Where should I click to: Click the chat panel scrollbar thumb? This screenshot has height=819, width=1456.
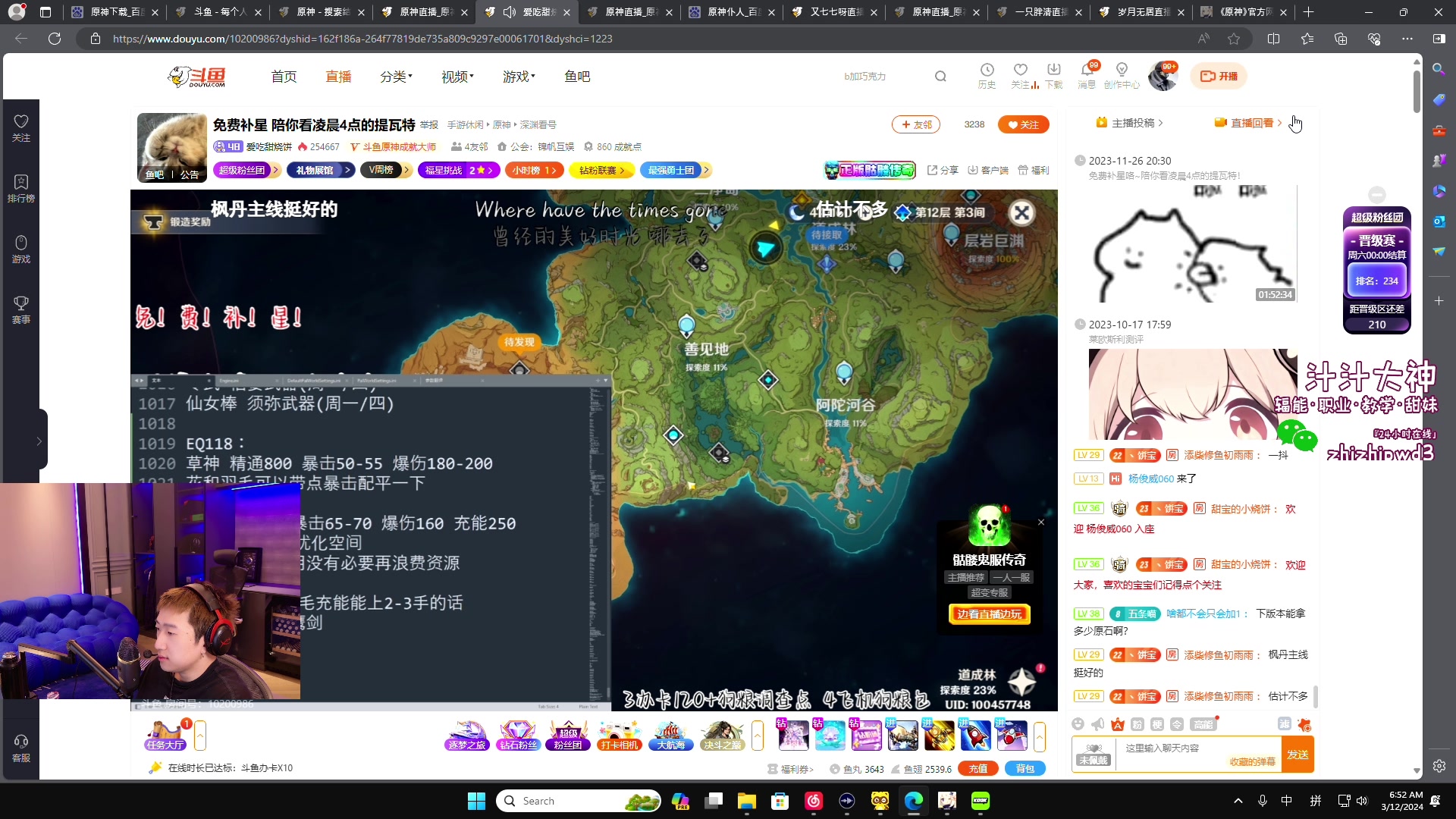1315,696
